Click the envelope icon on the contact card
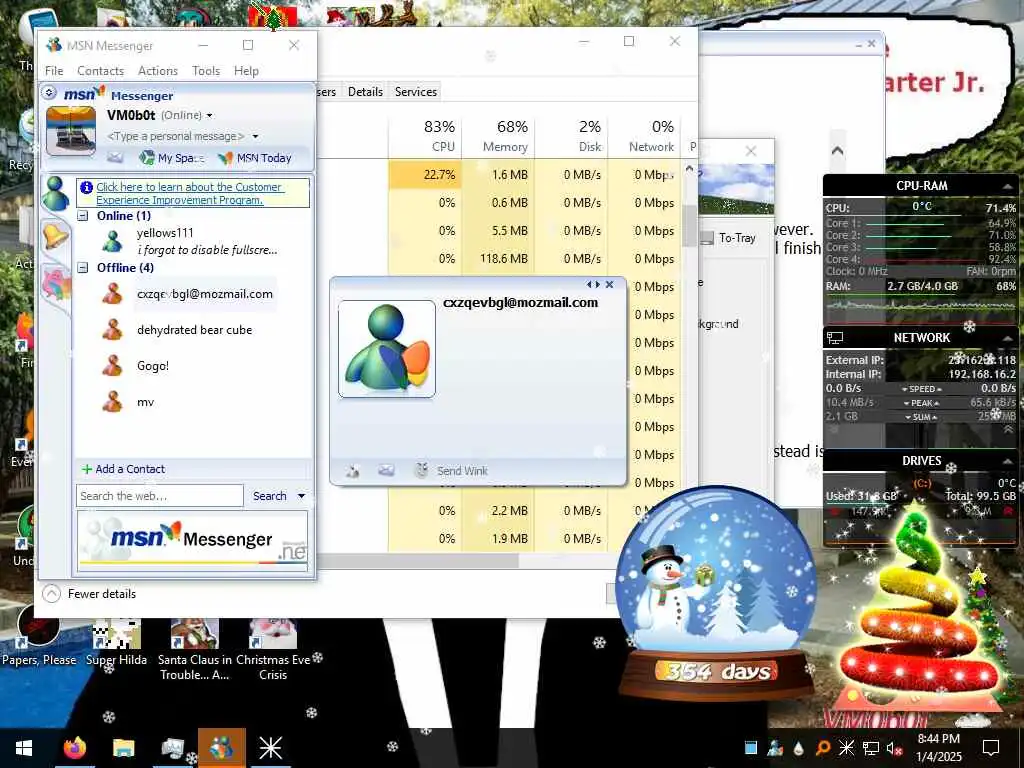The width and height of the screenshot is (1024, 768). click(x=386, y=470)
